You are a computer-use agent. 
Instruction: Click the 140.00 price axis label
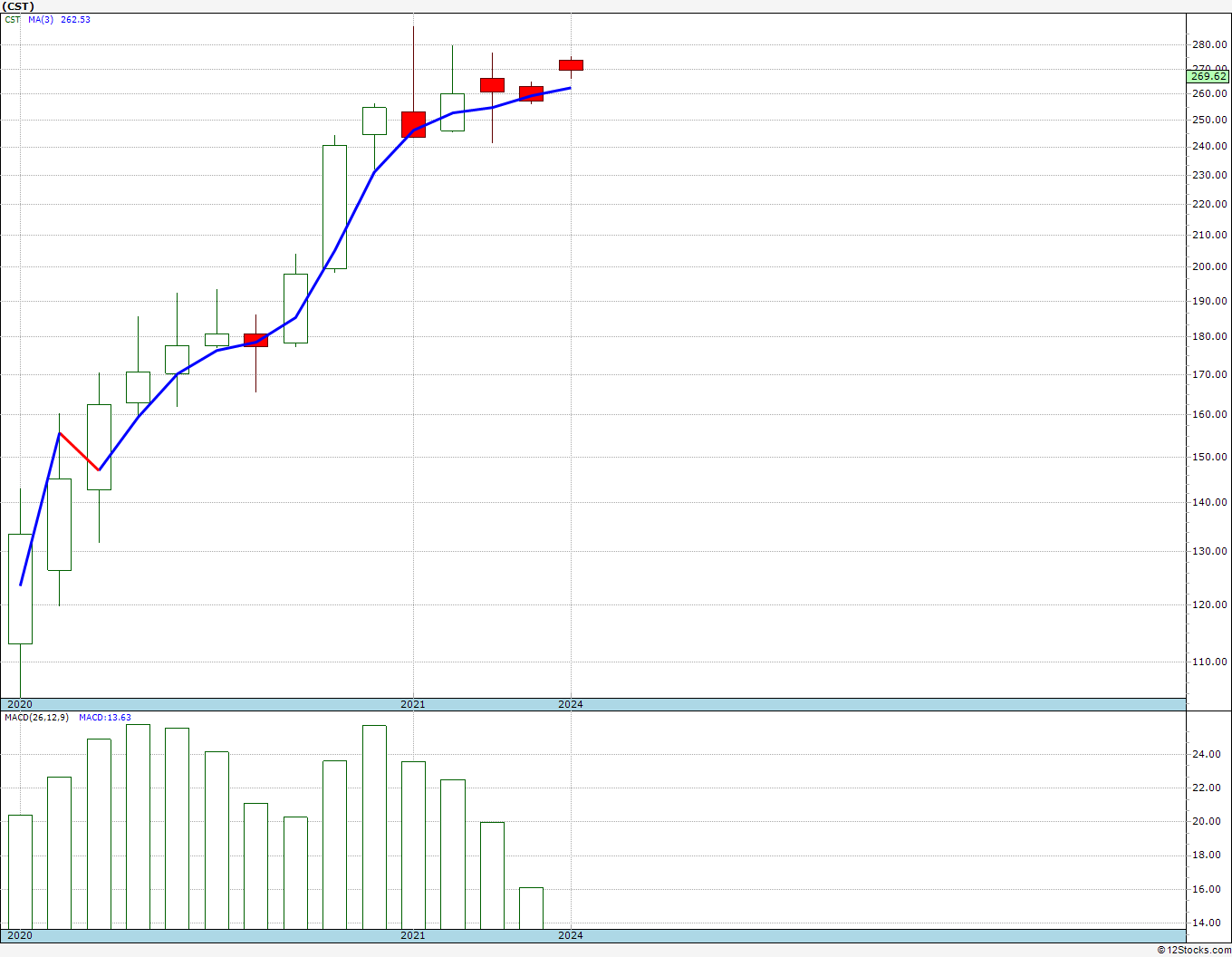pos(1209,502)
